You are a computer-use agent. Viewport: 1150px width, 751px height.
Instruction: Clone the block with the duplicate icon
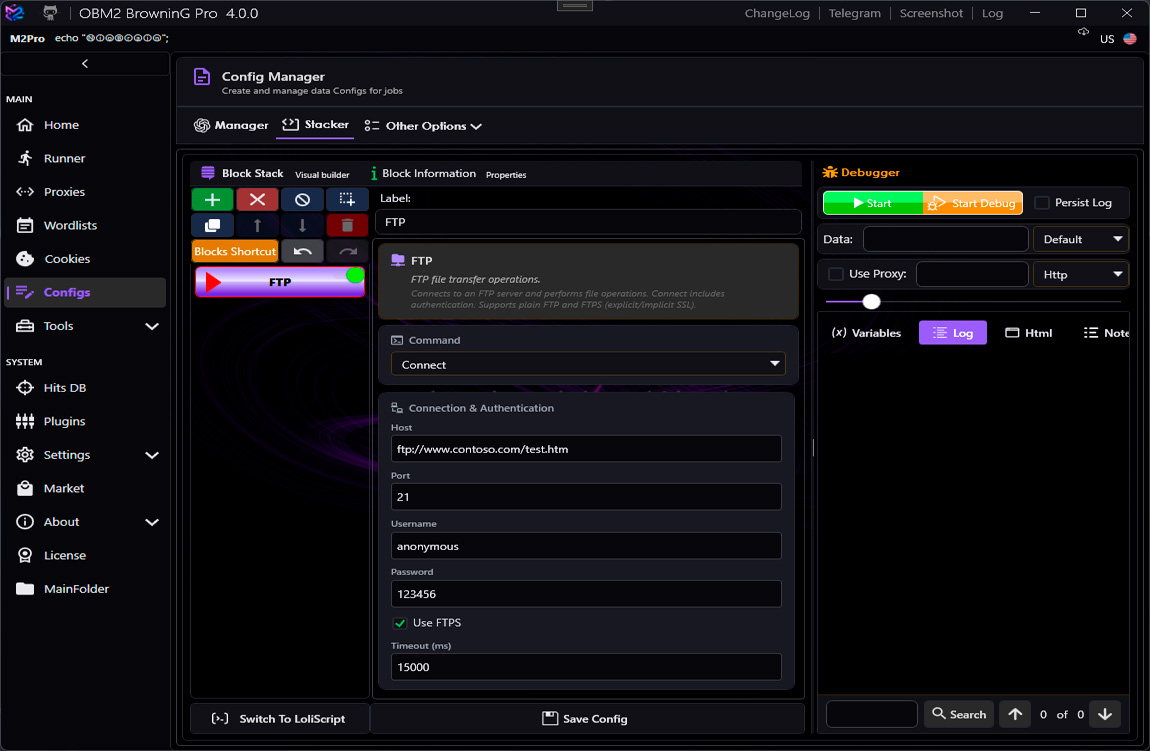[x=213, y=225]
